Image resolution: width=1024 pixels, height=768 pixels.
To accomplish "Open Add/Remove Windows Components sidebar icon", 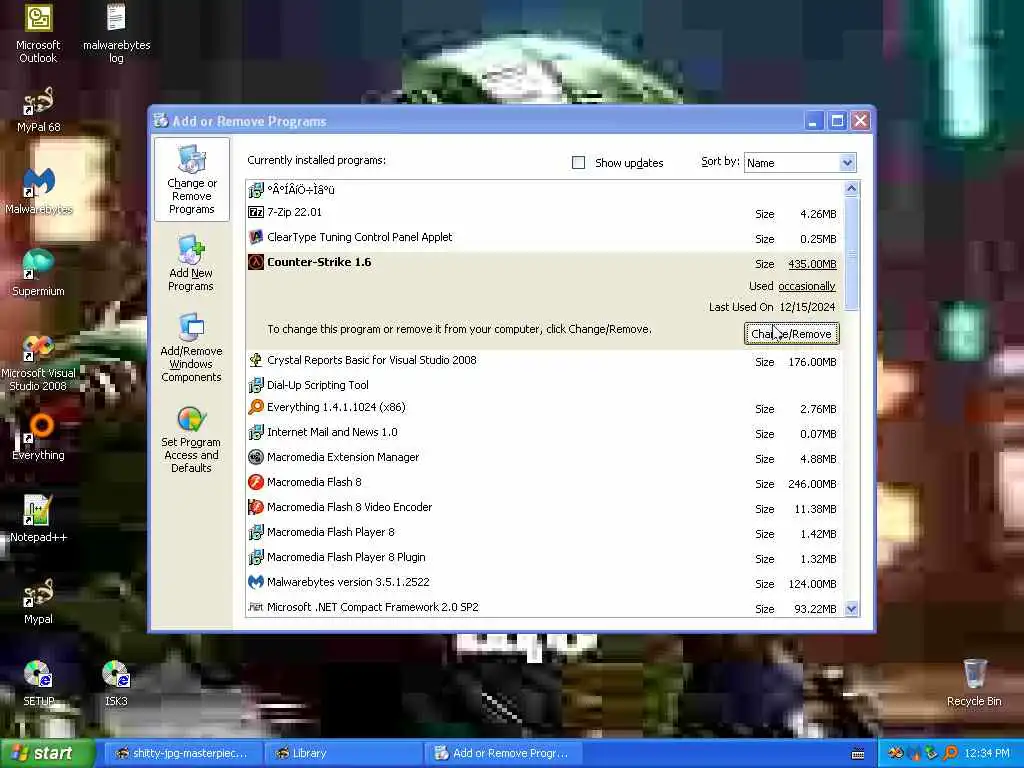I will point(191,348).
